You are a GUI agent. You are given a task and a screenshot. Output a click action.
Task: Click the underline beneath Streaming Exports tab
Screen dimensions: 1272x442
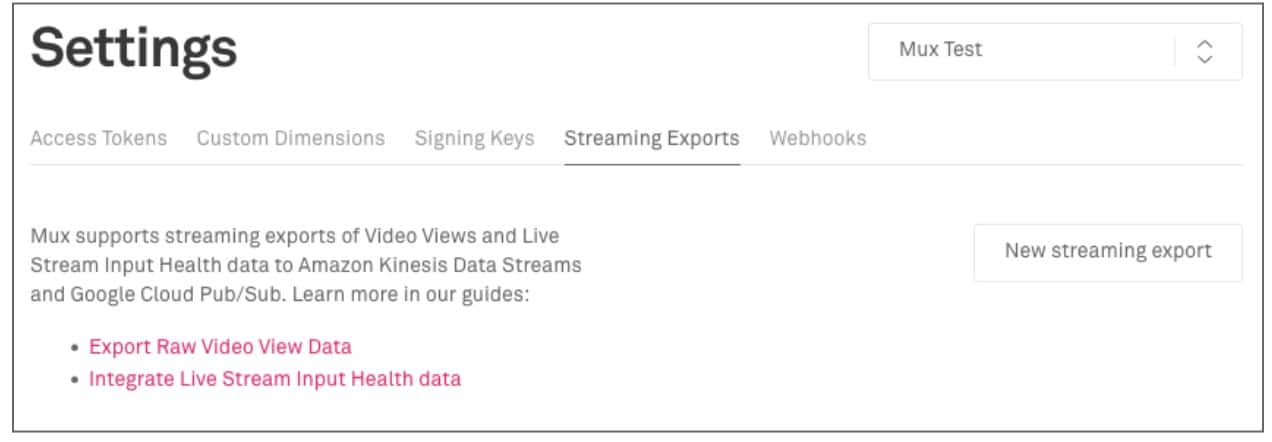(651, 163)
